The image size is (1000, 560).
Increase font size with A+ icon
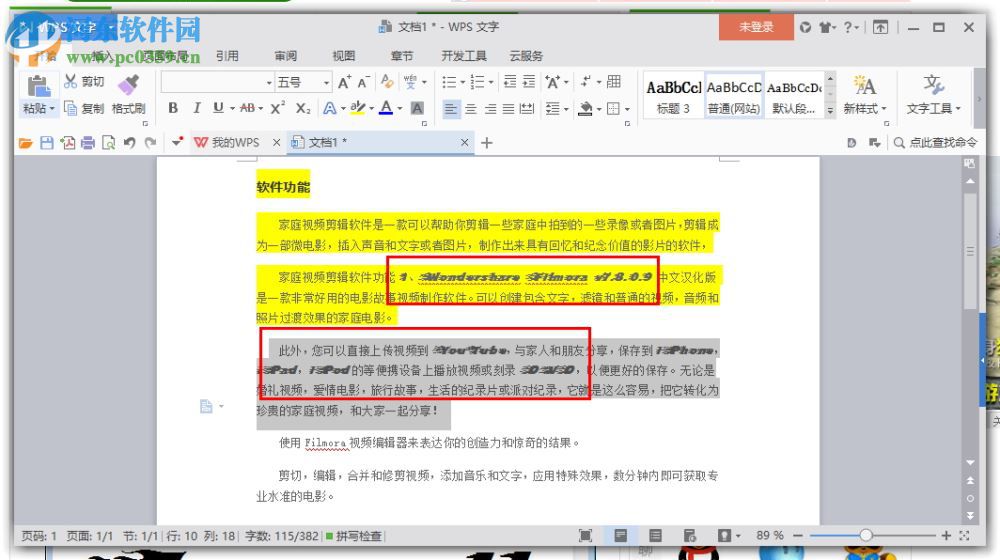pyautogui.click(x=344, y=82)
